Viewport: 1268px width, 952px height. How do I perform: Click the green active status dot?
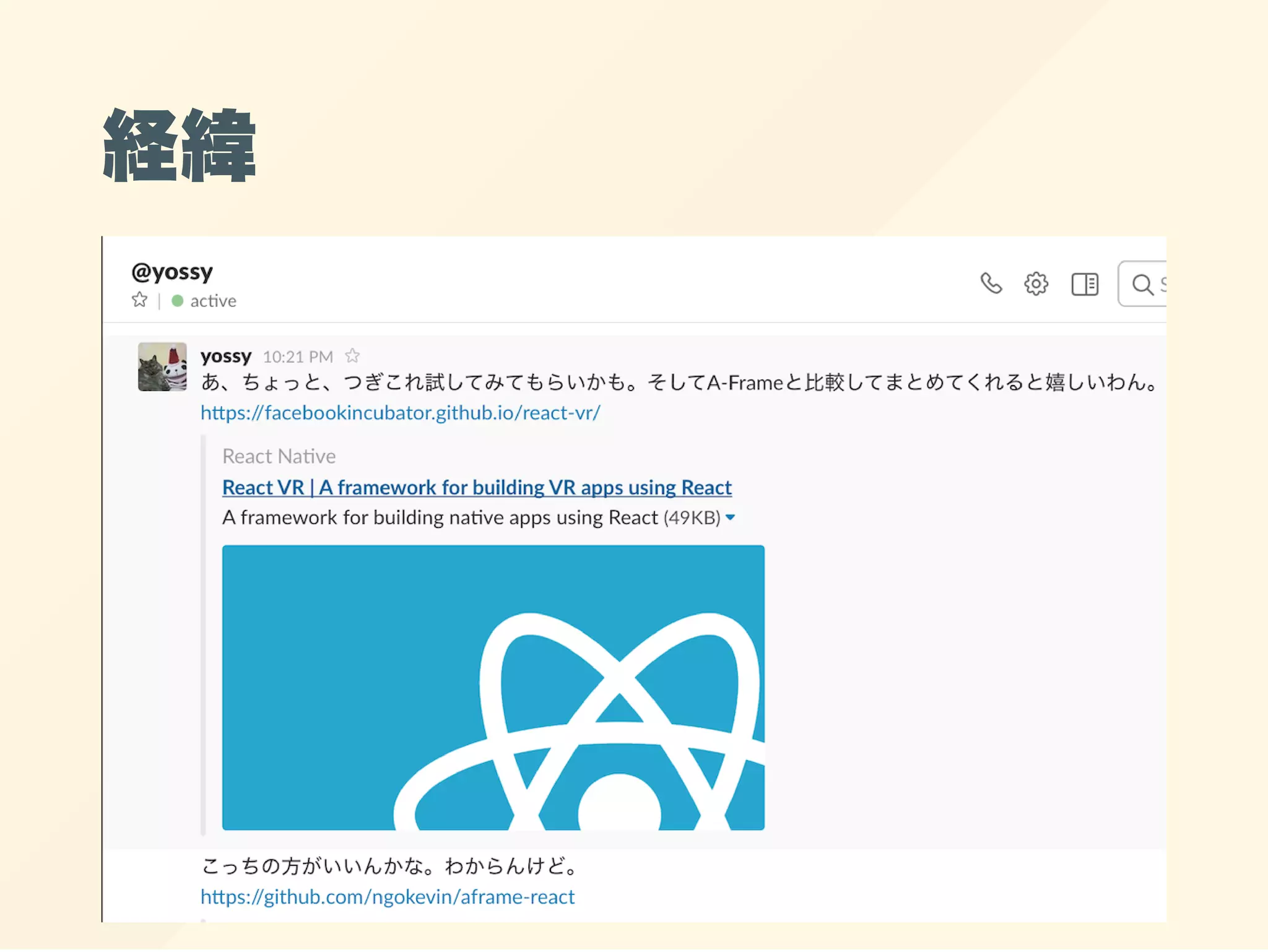pos(178,301)
